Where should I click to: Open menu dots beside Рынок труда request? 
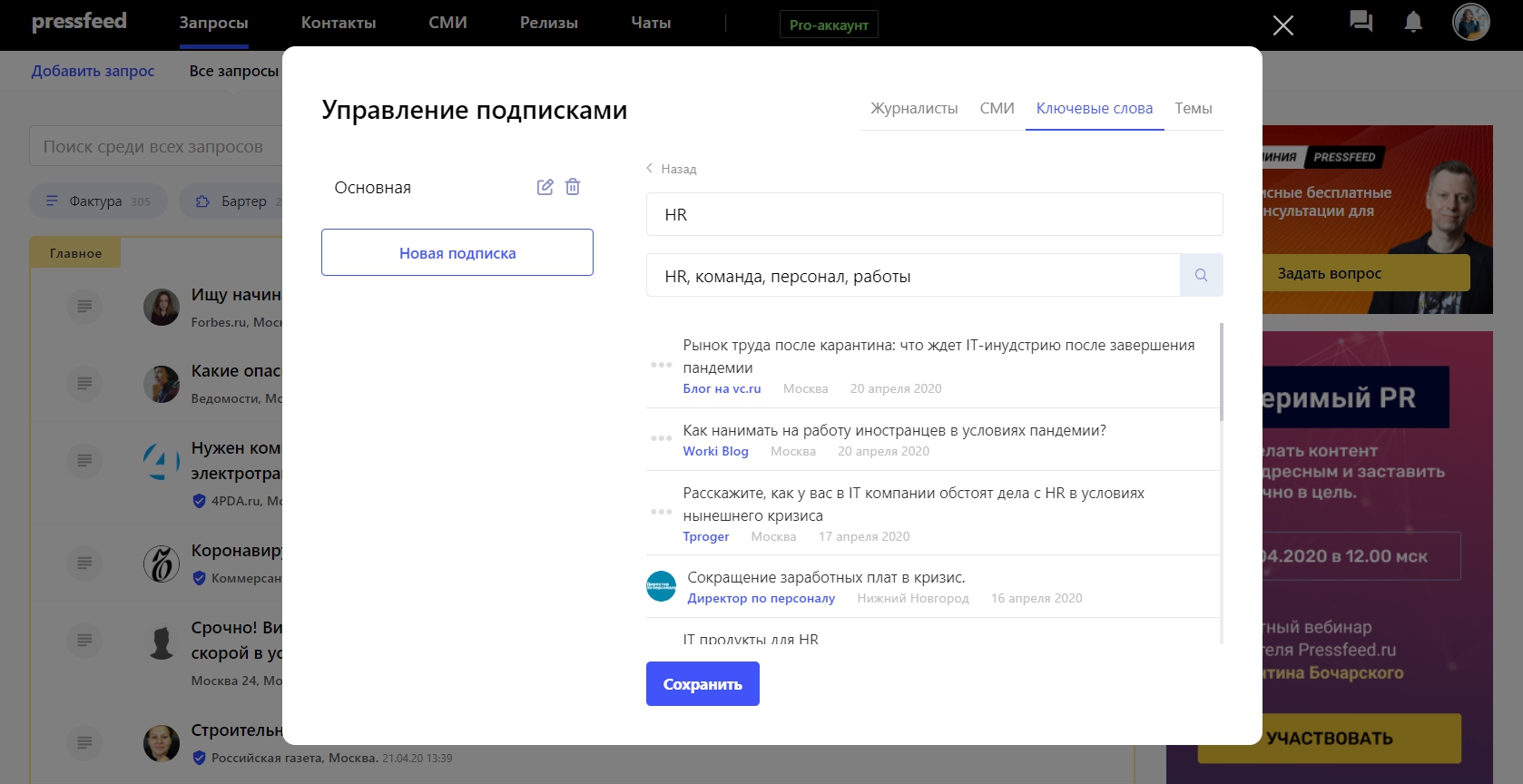pyautogui.click(x=662, y=365)
